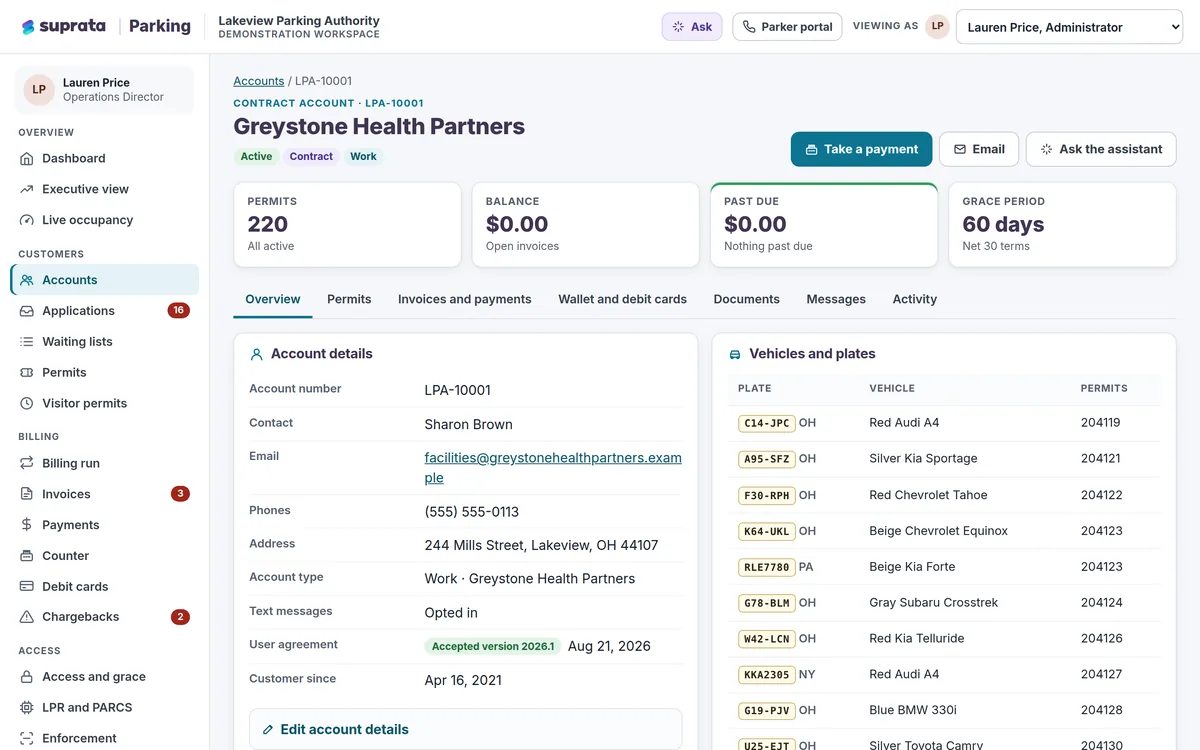This screenshot has width=1200, height=750.
Task: View the Activity tab
Action: click(x=915, y=299)
